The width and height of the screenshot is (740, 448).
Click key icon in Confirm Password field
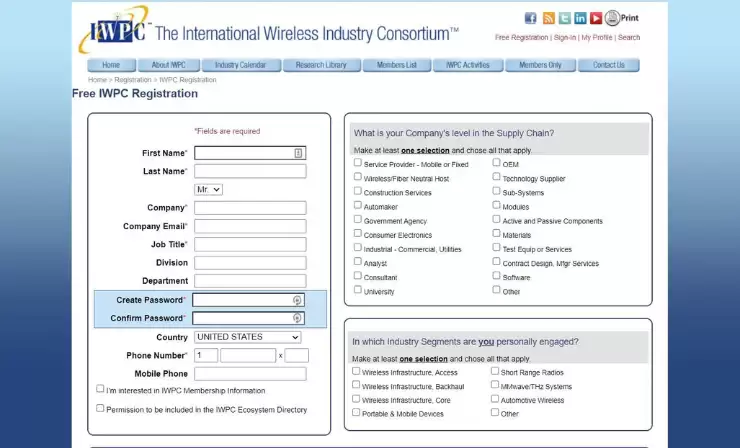pos(297,318)
